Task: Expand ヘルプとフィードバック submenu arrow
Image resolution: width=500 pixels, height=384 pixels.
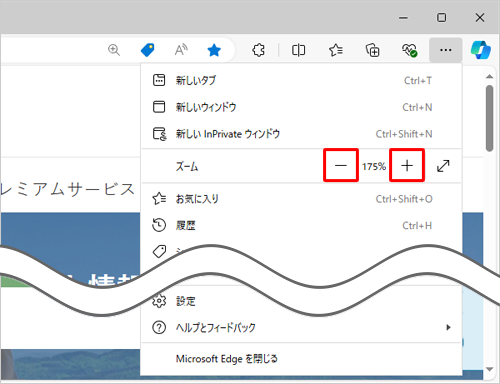Action: [449, 327]
